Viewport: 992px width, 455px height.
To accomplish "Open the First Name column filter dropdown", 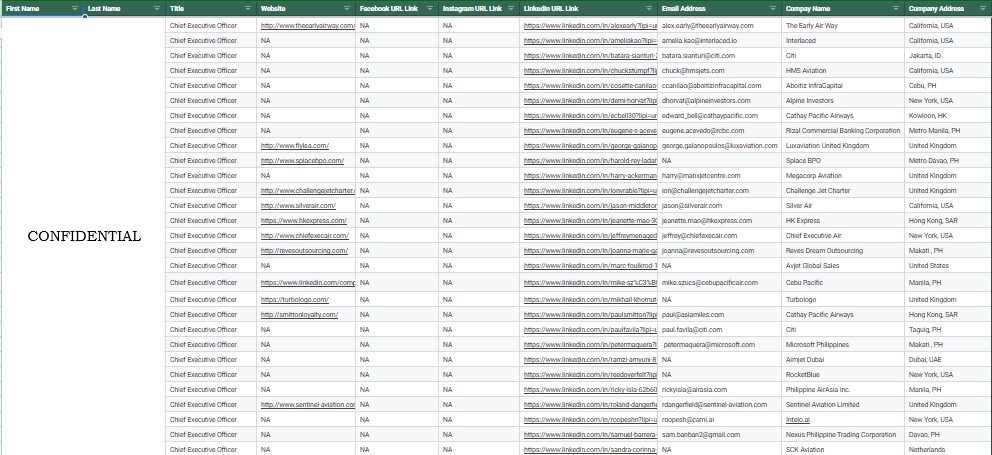I will pos(75,9).
